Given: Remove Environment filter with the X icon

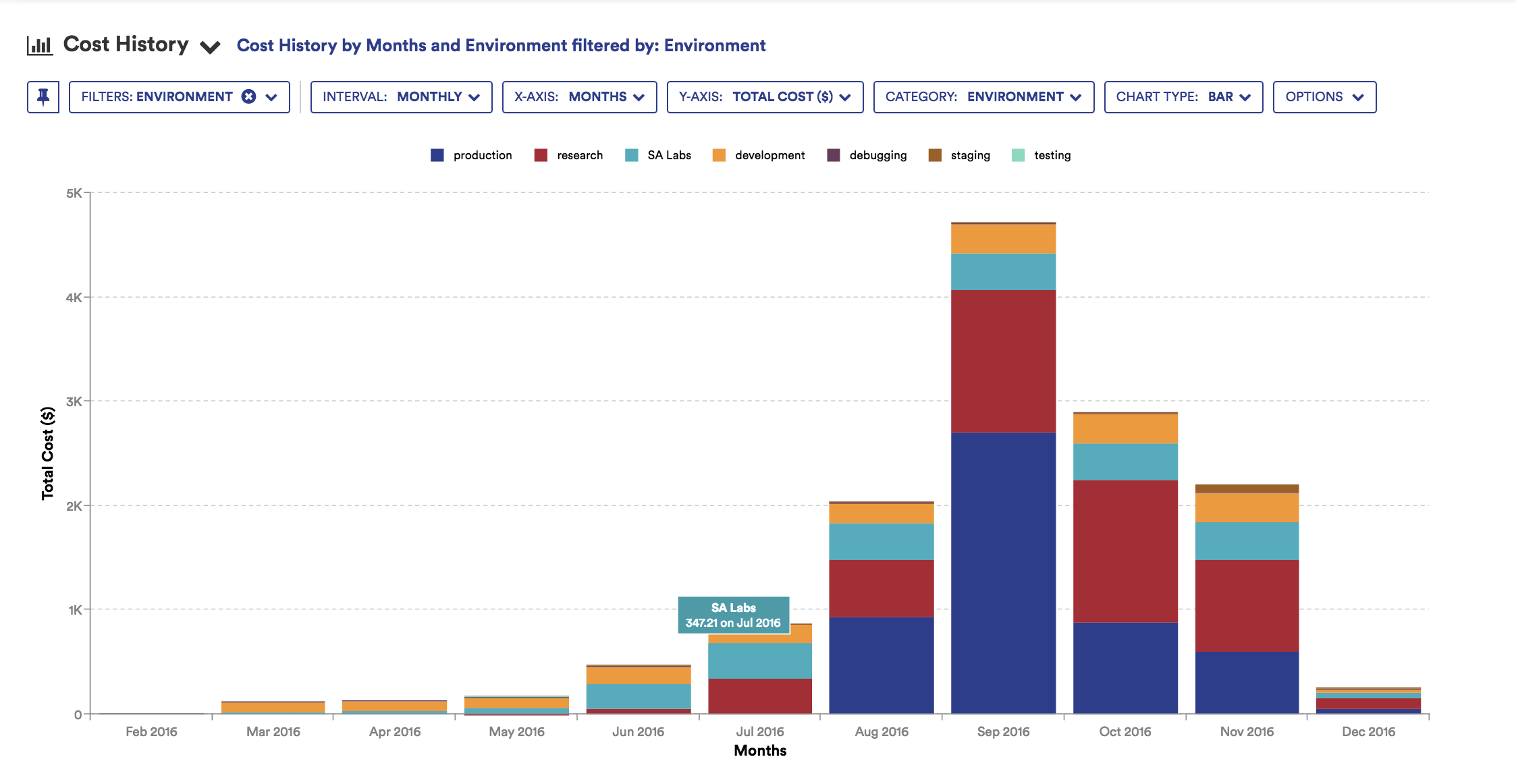Looking at the screenshot, I should point(249,96).
